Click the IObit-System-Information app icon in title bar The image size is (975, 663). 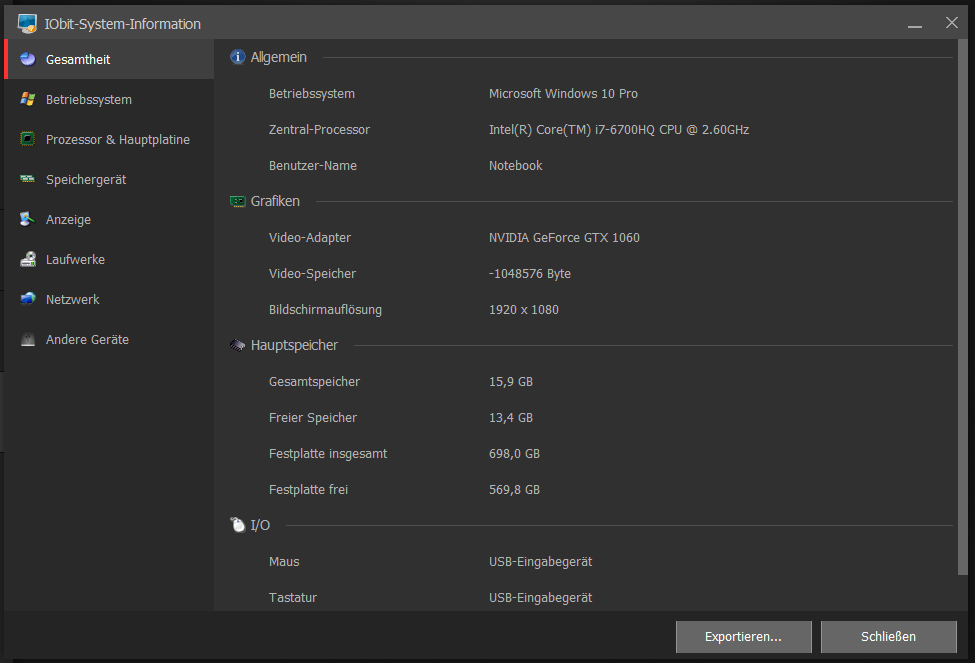click(x=27, y=24)
